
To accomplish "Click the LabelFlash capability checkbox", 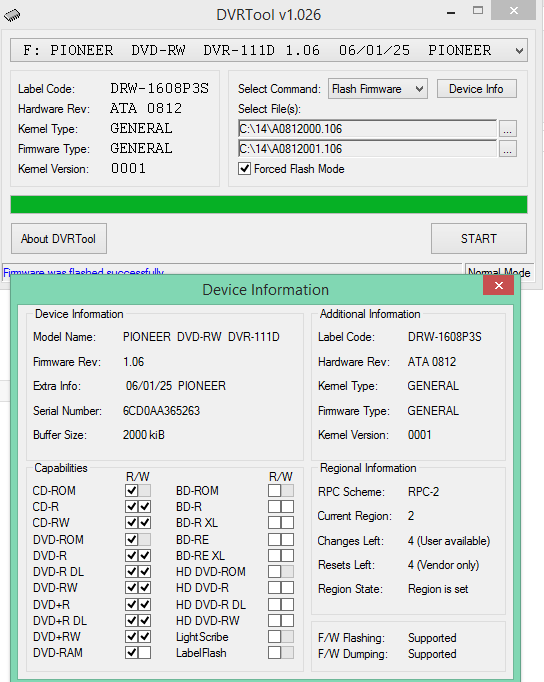I will click(x=274, y=653).
